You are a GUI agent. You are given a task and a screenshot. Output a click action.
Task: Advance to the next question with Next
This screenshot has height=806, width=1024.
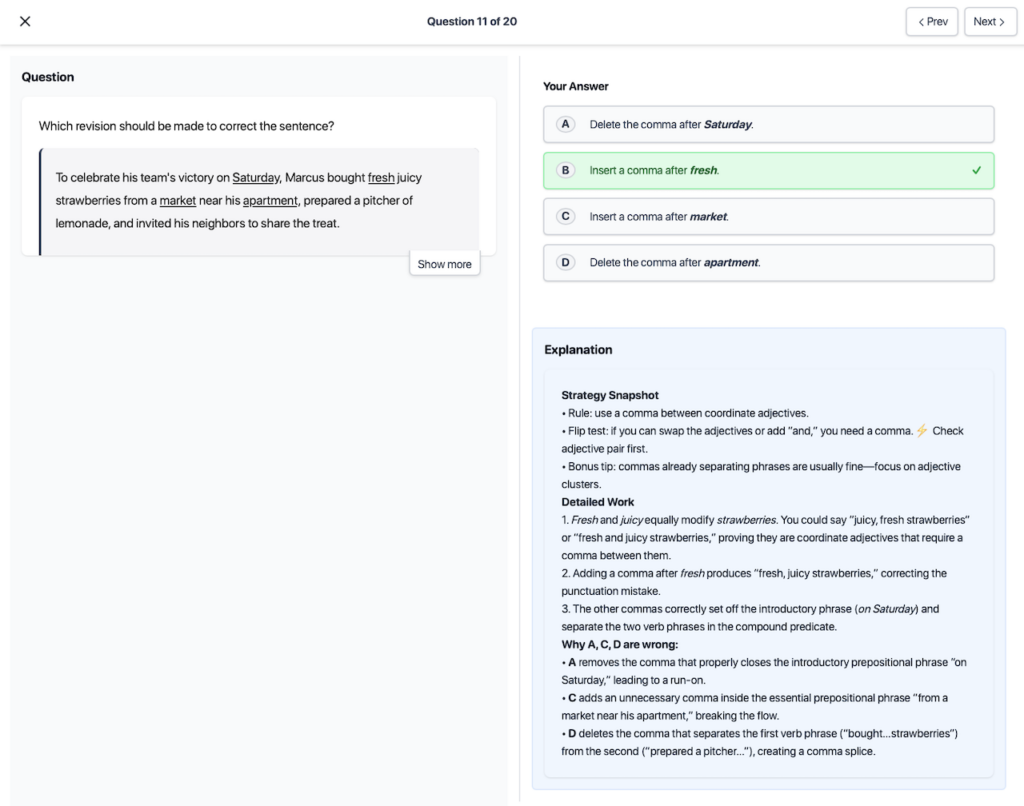pyautogui.click(x=990, y=22)
